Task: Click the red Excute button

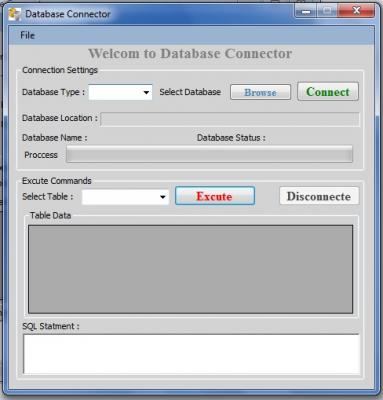Action: [215, 196]
